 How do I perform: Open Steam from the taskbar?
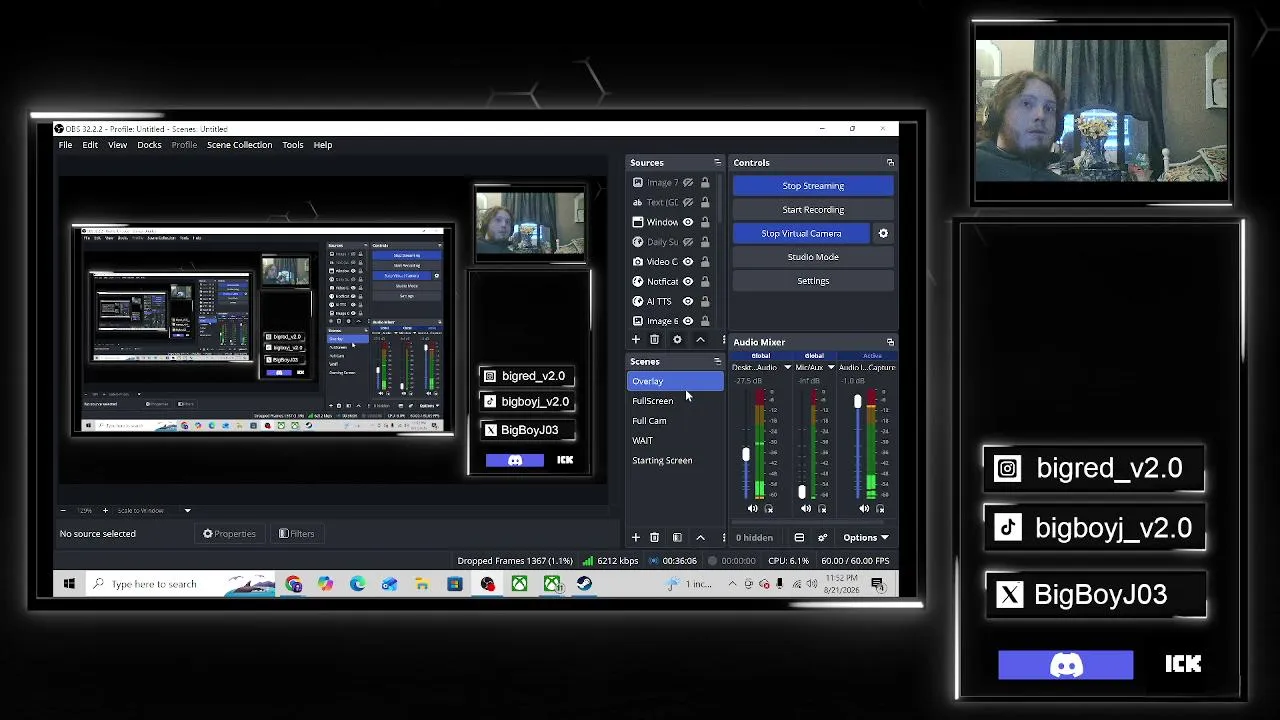(x=584, y=584)
